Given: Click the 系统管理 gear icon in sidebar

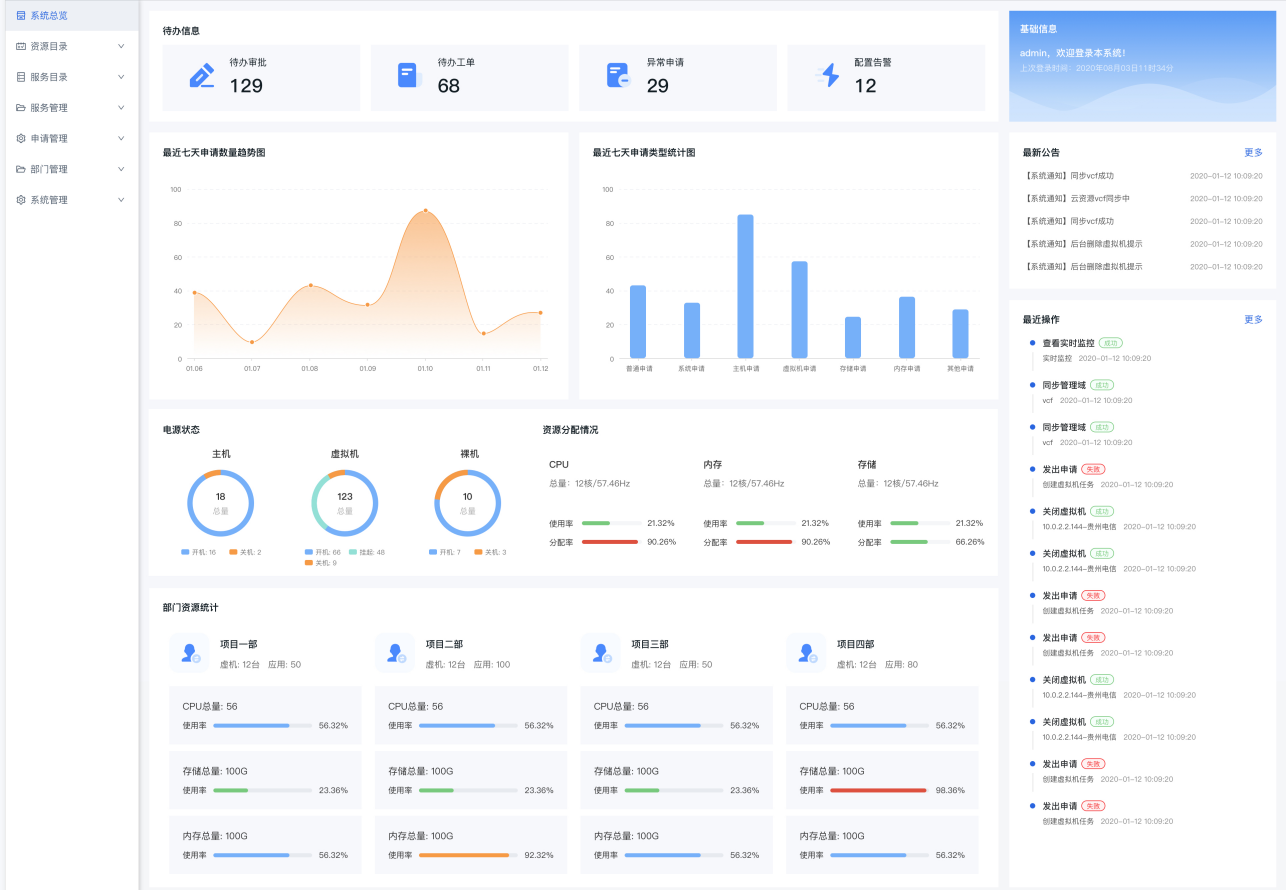Looking at the screenshot, I should coord(21,200).
